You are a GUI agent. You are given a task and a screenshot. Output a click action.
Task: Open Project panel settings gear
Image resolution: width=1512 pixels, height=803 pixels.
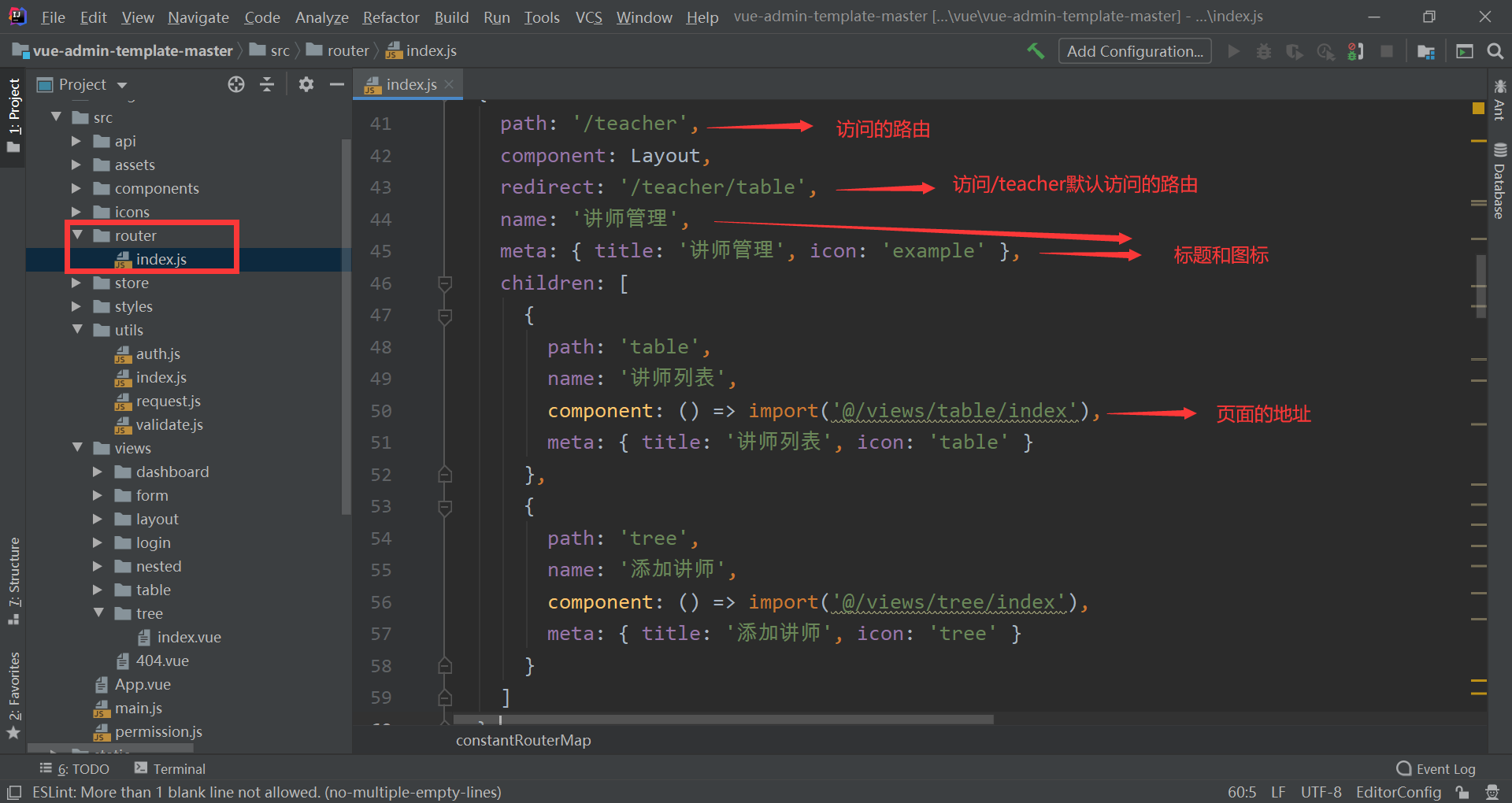[x=306, y=84]
